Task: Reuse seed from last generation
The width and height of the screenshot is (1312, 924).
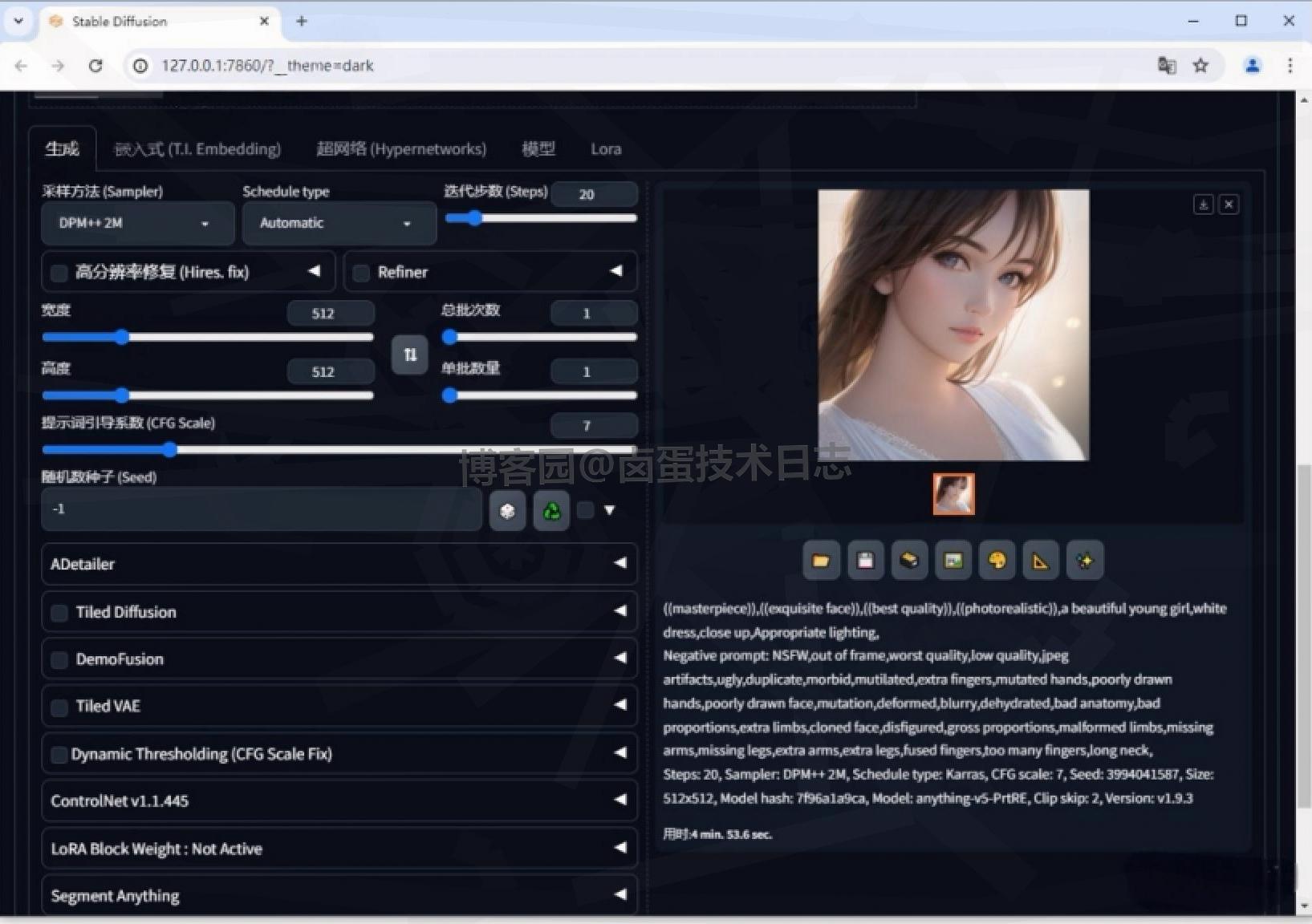Action: pos(551,510)
